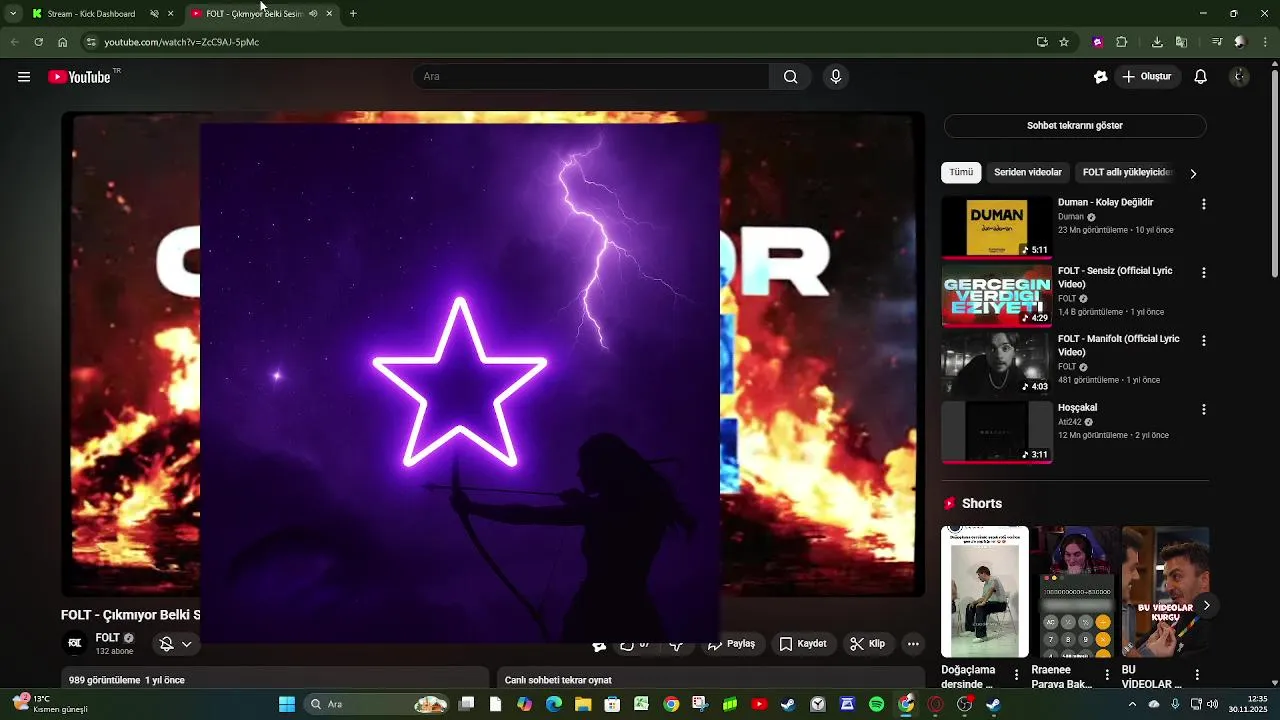Open options for FOLT - Sensiz video
The image size is (1280, 720).
pos(1204,272)
